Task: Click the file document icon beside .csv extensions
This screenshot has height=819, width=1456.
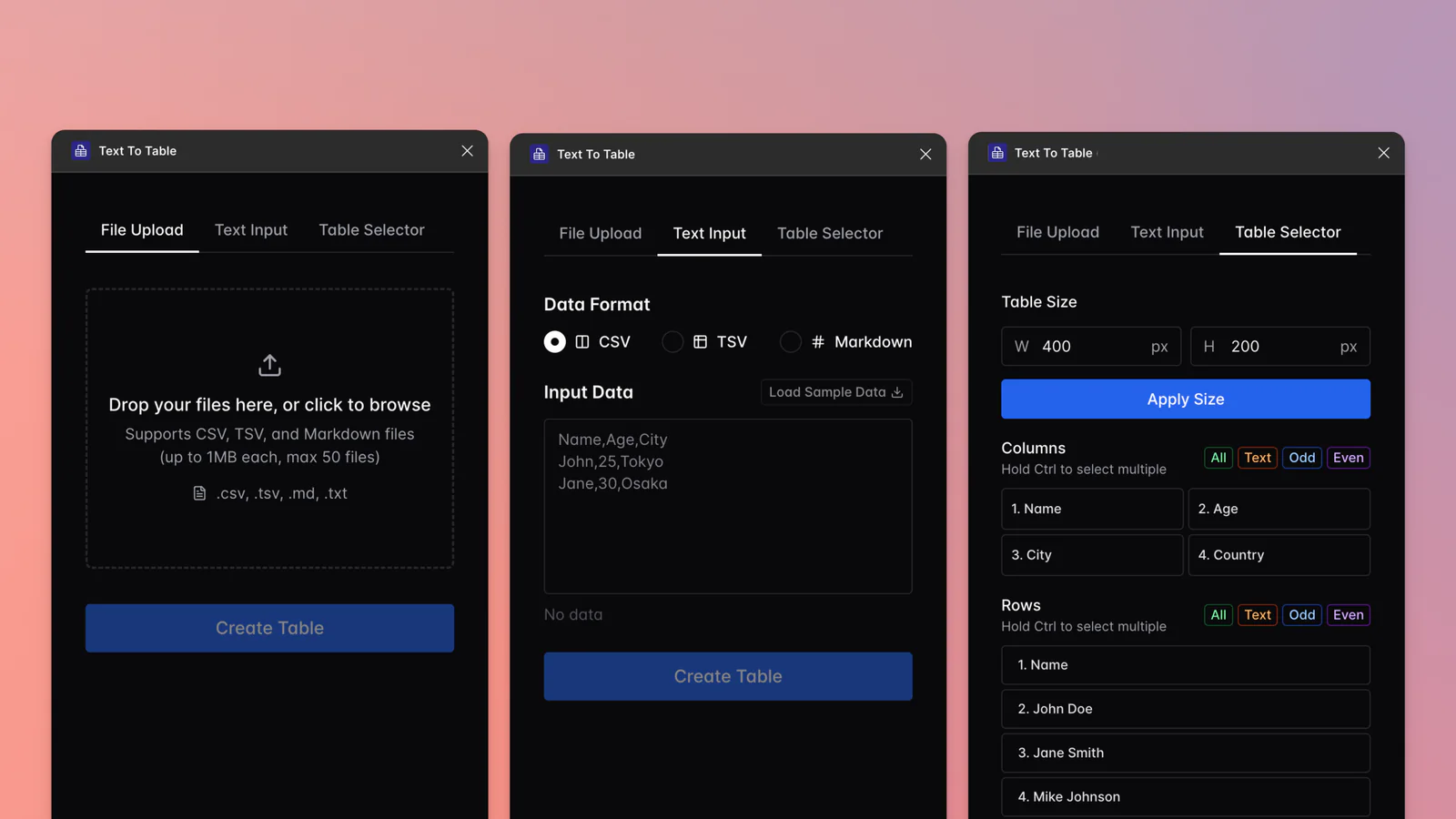Action: [x=199, y=493]
